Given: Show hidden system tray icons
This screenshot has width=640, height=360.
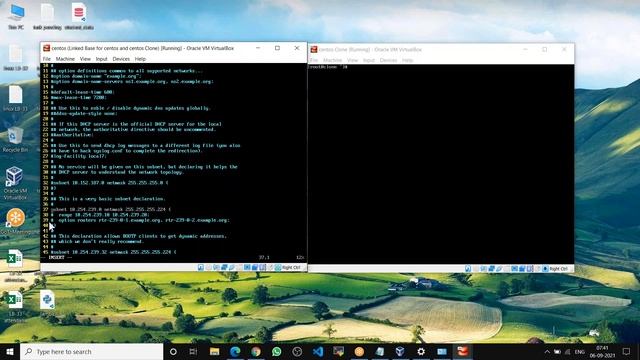Looking at the screenshot, I should click(x=547, y=351).
